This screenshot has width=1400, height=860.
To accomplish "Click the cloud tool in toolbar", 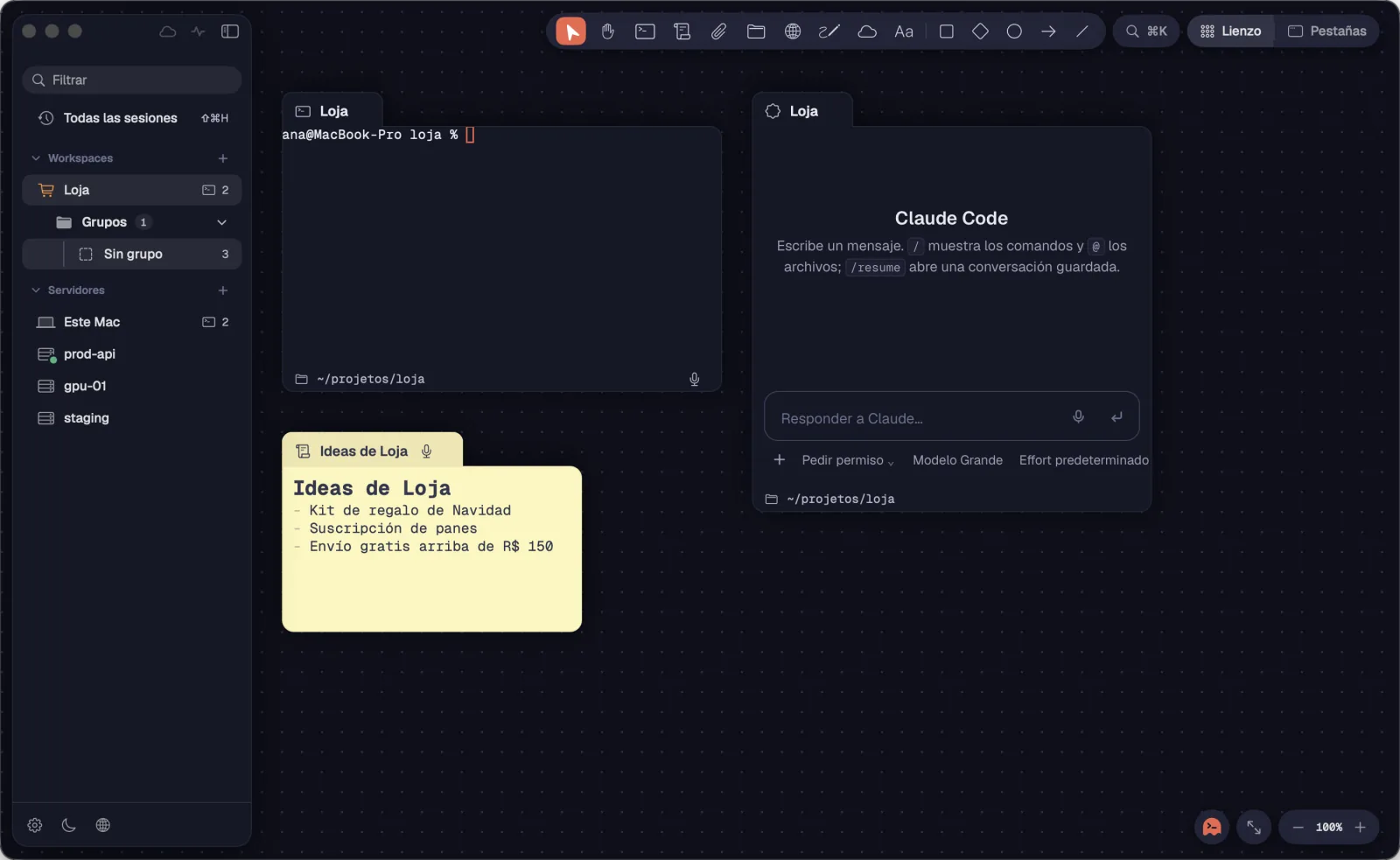I will pos(867,31).
